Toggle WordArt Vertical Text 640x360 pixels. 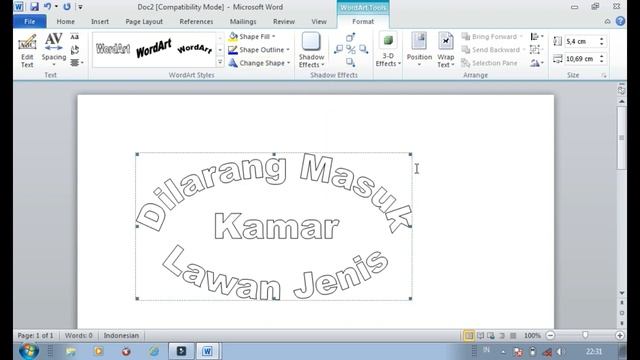(x=74, y=50)
